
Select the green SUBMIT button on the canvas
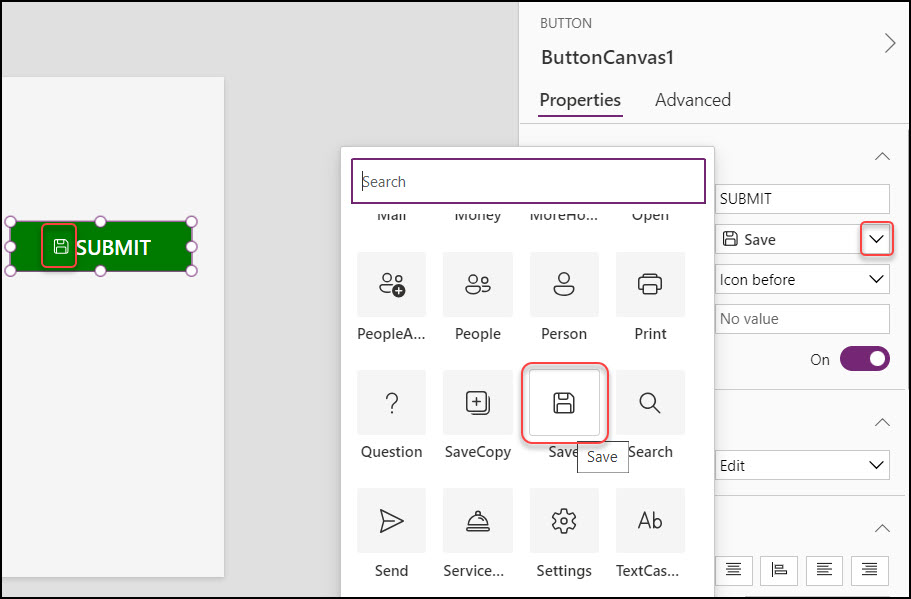(101, 246)
